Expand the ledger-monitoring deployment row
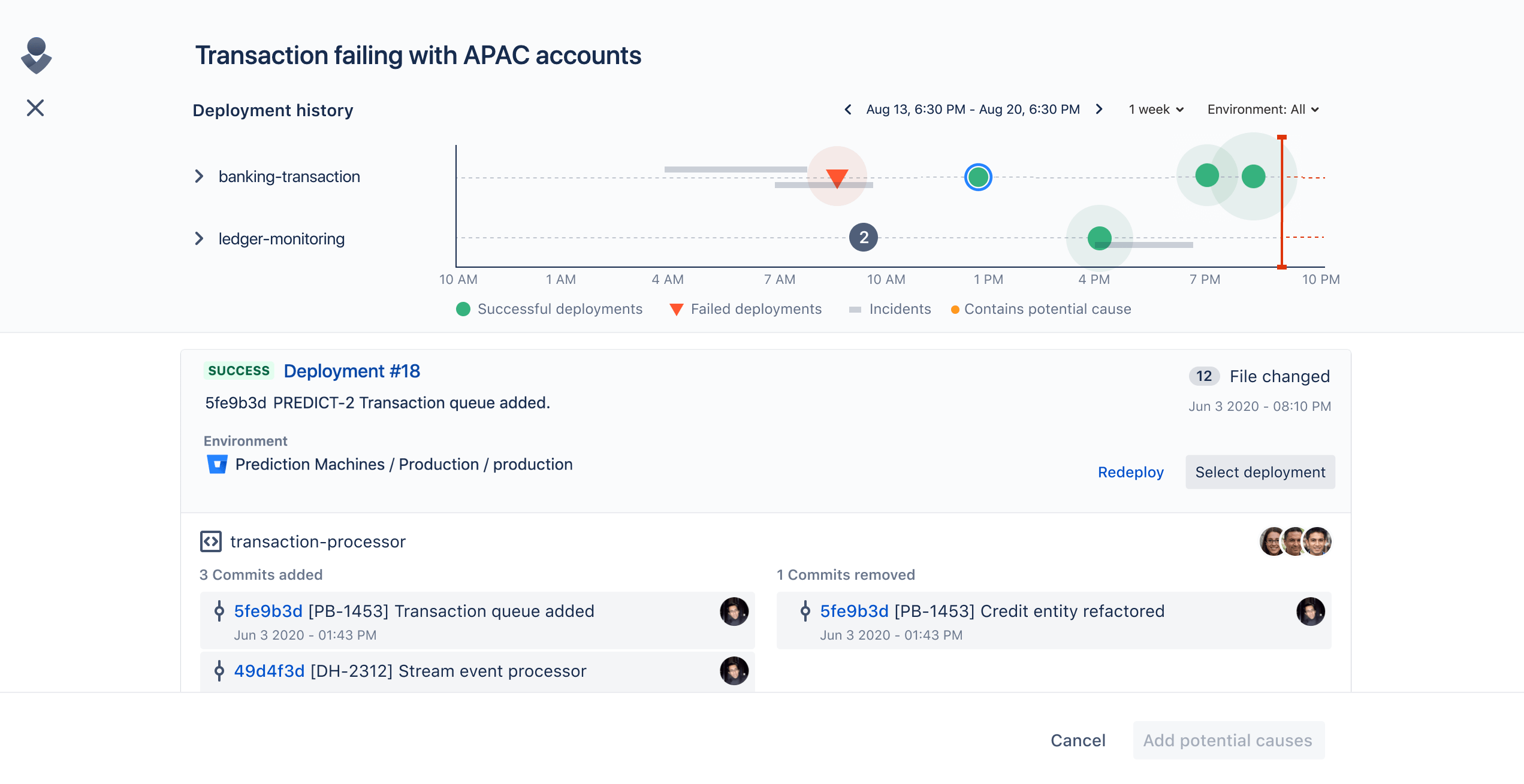 pyautogui.click(x=200, y=237)
